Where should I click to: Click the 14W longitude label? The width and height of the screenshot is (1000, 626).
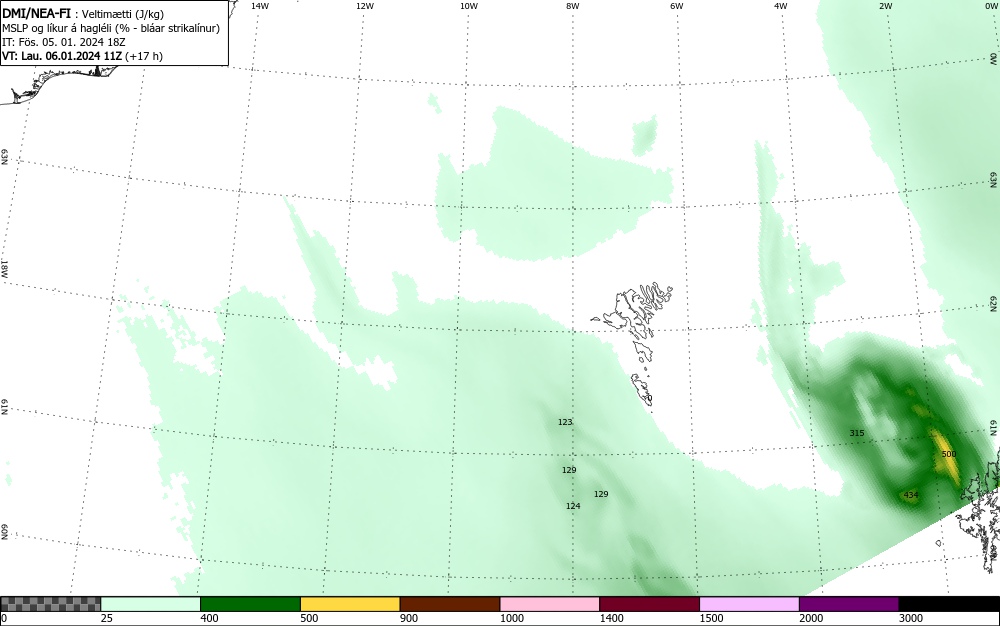[x=259, y=6]
